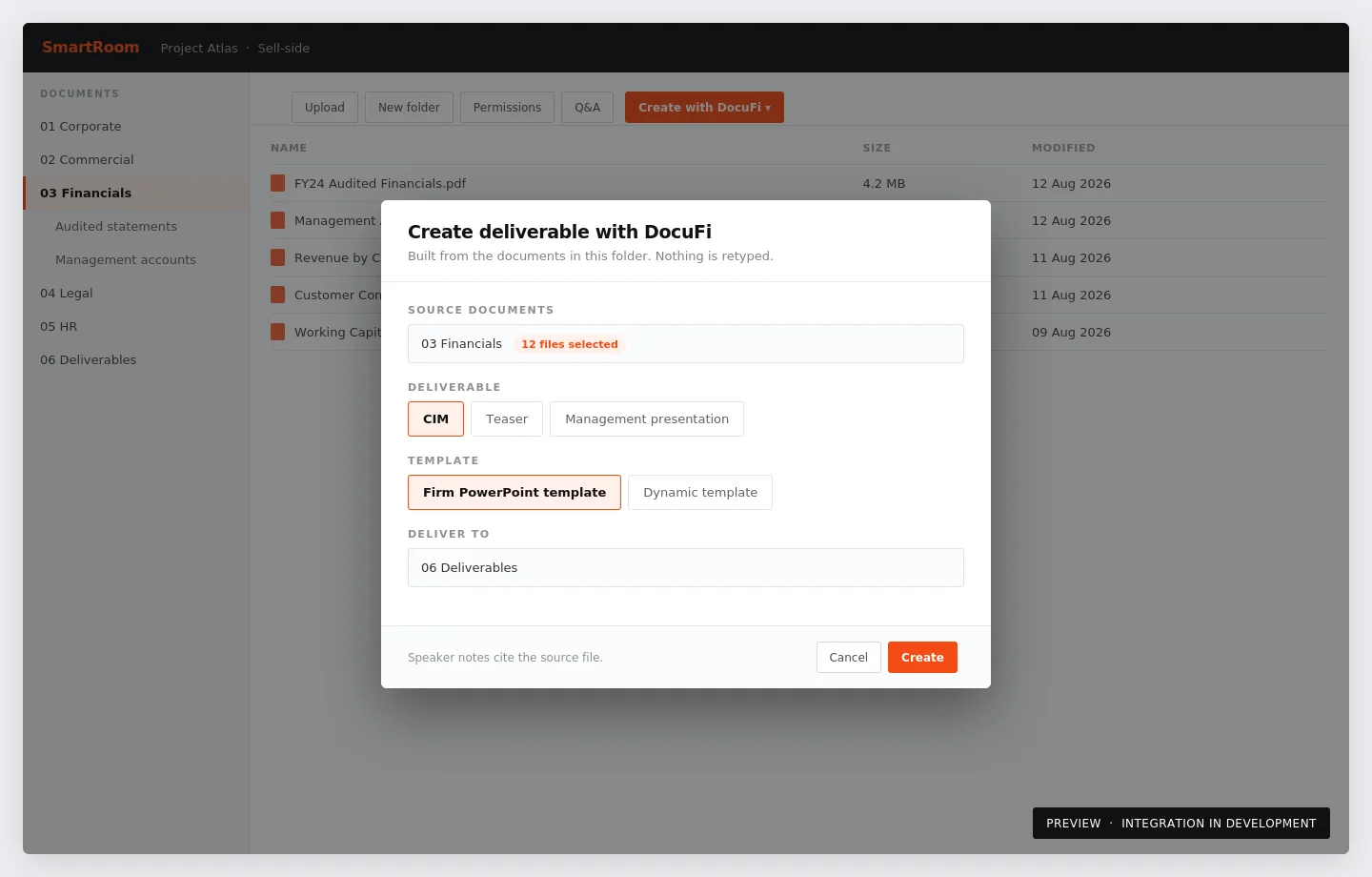Open the 05 HR folder

pyautogui.click(x=135, y=327)
